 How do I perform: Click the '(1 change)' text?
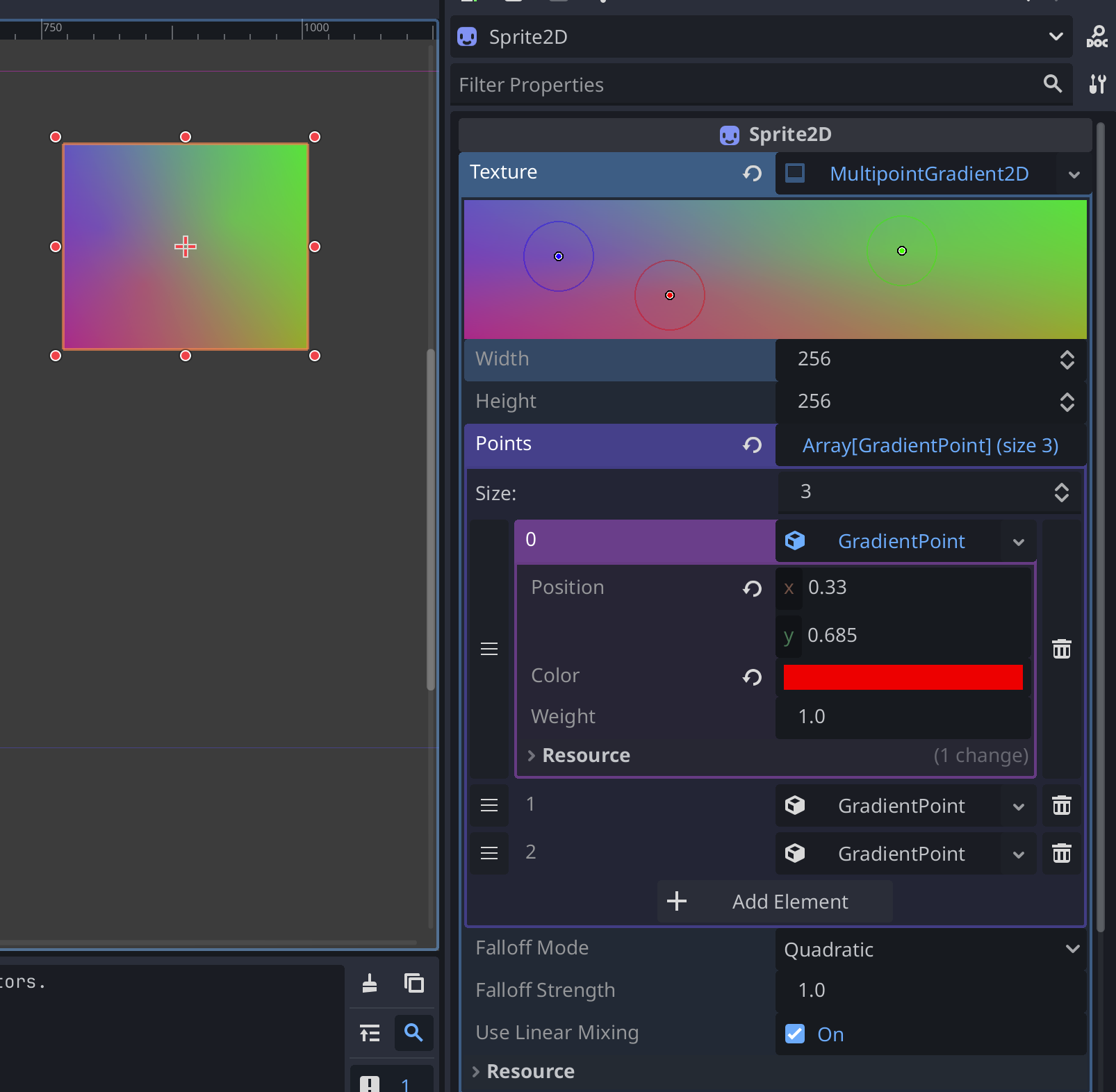(980, 755)
